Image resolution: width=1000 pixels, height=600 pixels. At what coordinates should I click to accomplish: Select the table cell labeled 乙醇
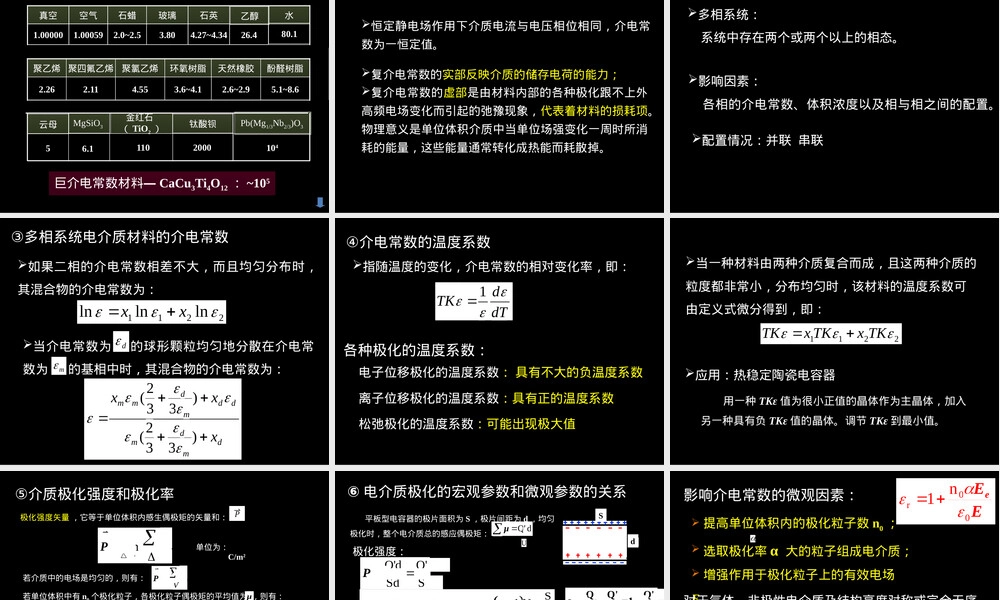249,15
